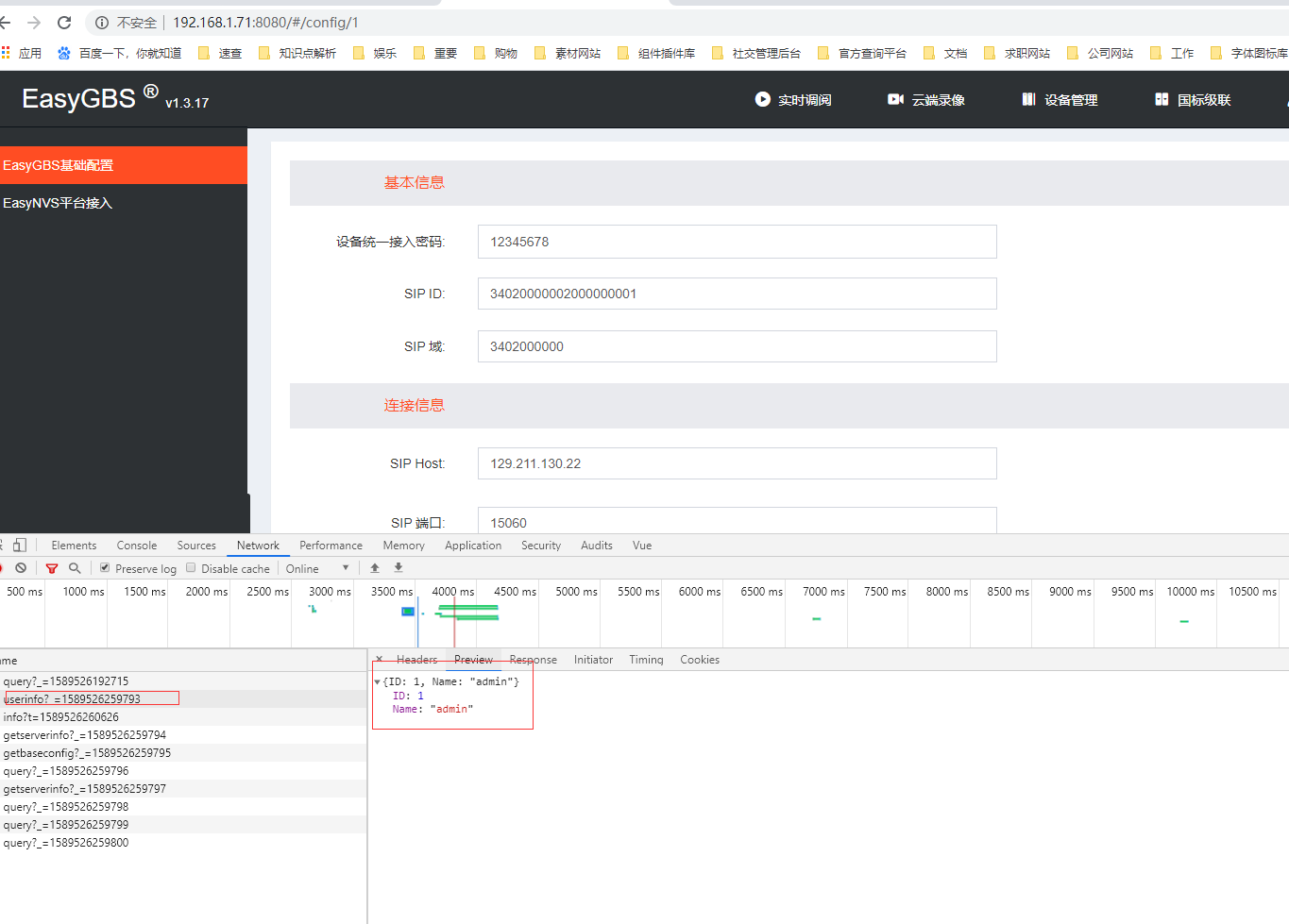Toggle the red network filter icon

[52, 568]
